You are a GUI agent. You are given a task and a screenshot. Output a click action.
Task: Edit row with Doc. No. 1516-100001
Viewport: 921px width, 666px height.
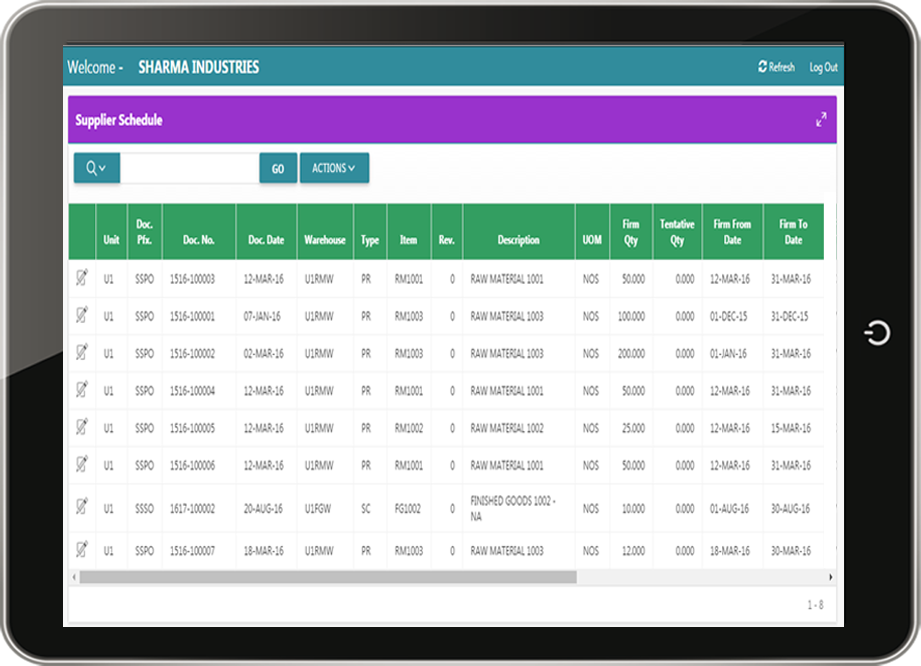pyautogui.click(x=82, y=315)
